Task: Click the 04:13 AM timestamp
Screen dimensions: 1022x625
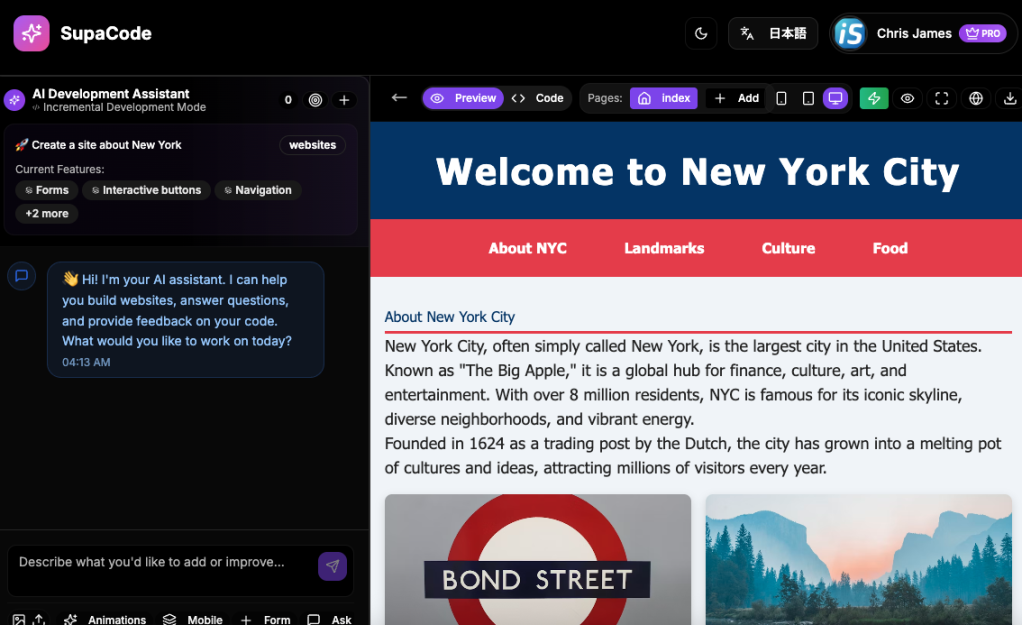Action: [86, 362]
